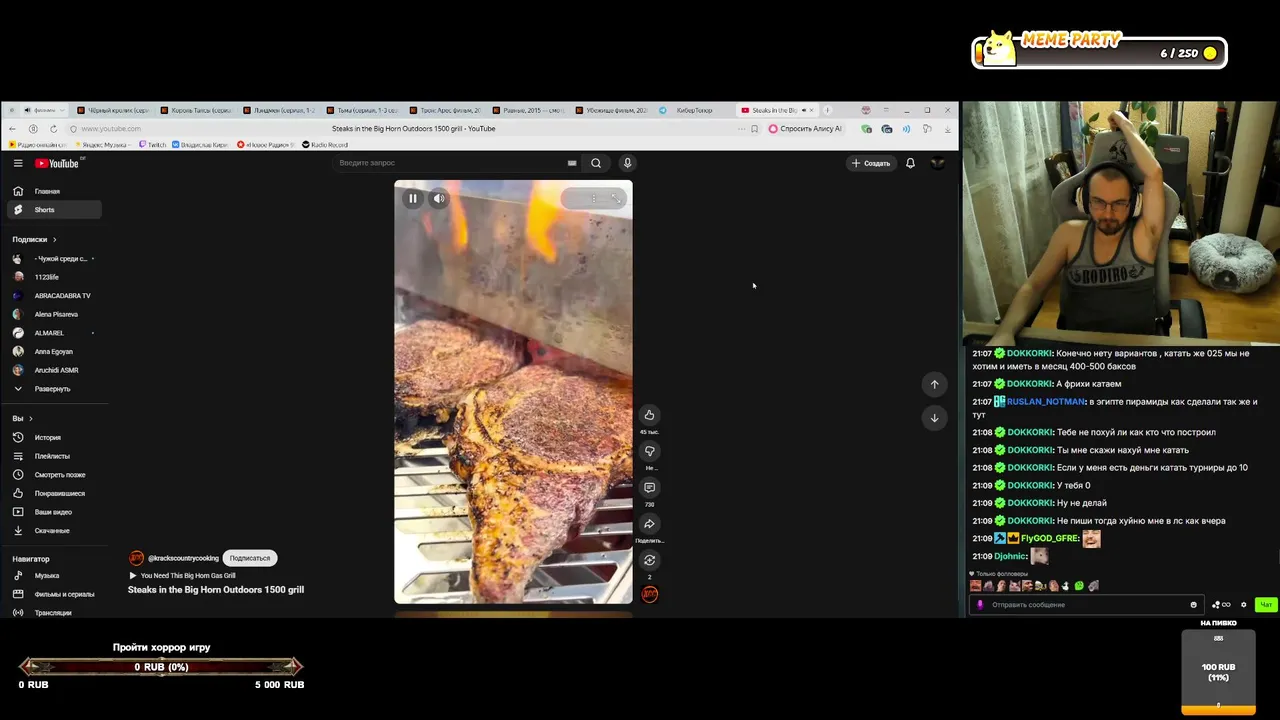Viewport: 1280px width, 720px height.
Task: Open the emoji picker in chat input
Action: pos(1193,604)
